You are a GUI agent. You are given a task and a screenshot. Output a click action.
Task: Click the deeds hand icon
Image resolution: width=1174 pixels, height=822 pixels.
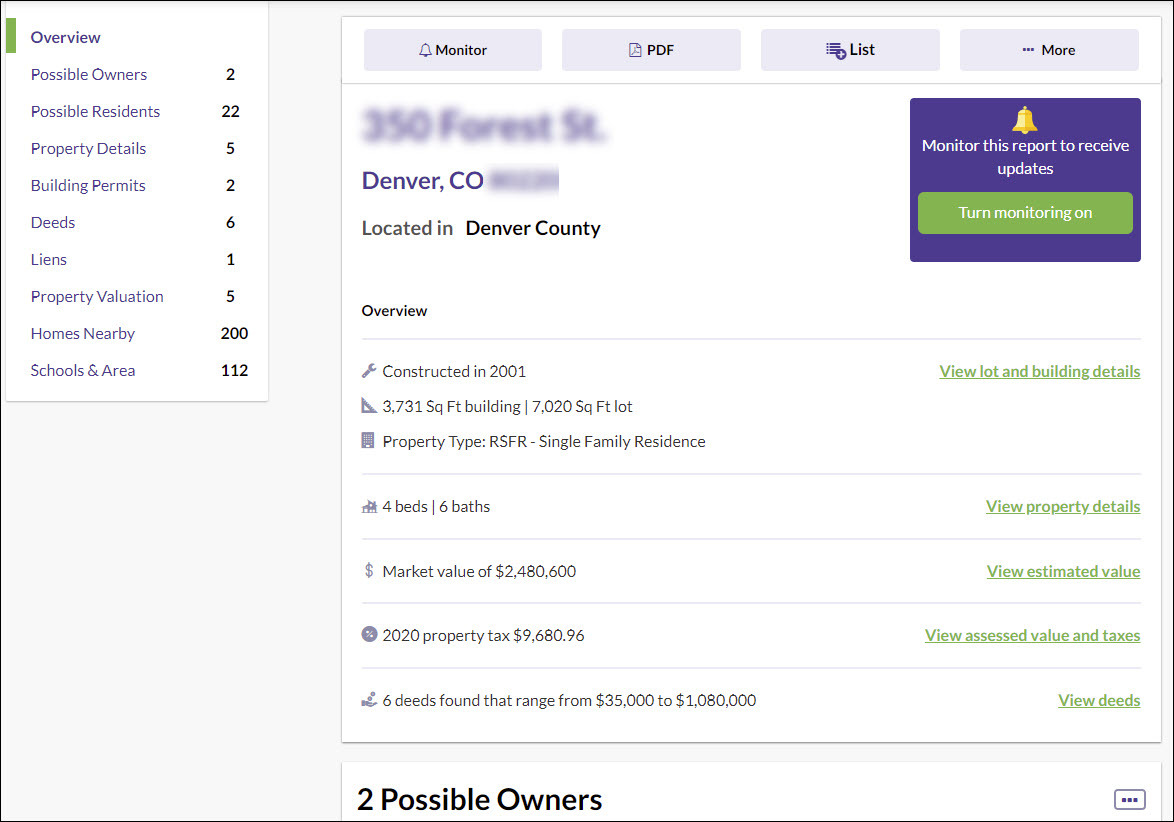pos(369,700)
